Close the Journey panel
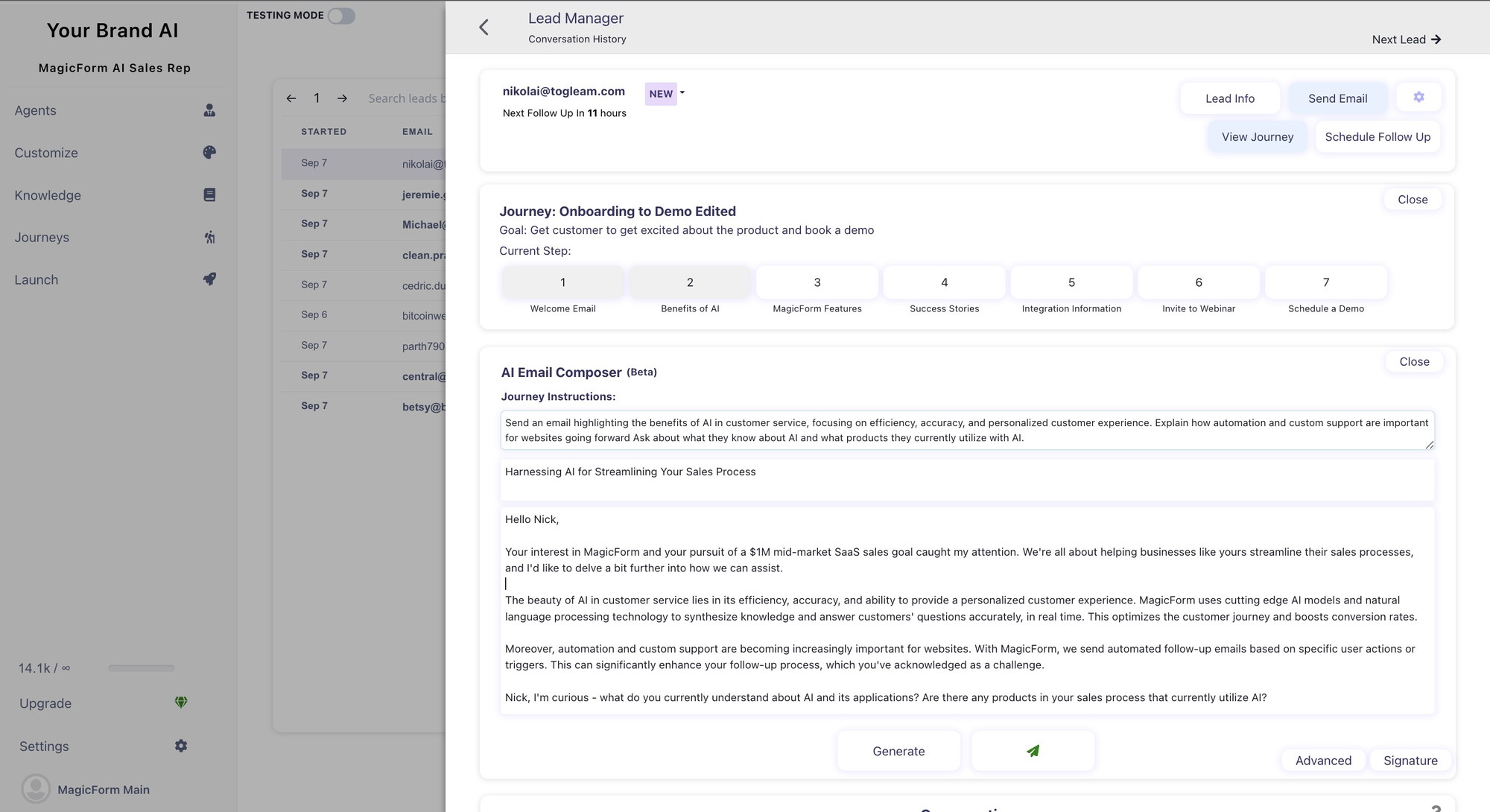 coord(1413,200)
